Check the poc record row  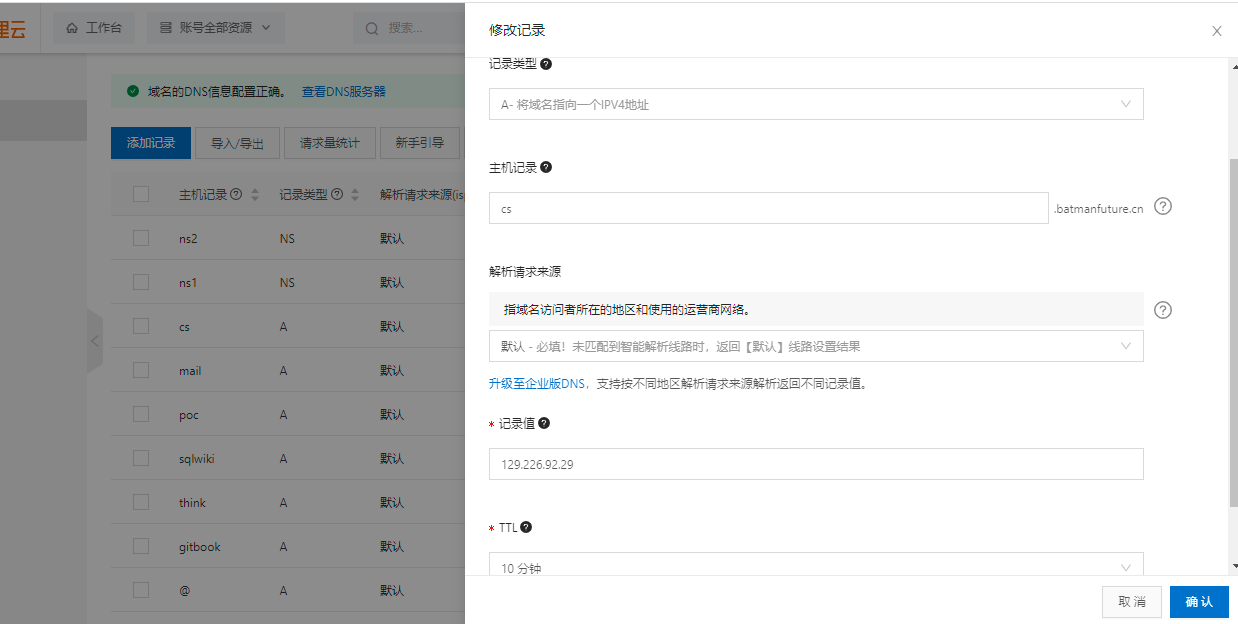[x=141, y=415]
